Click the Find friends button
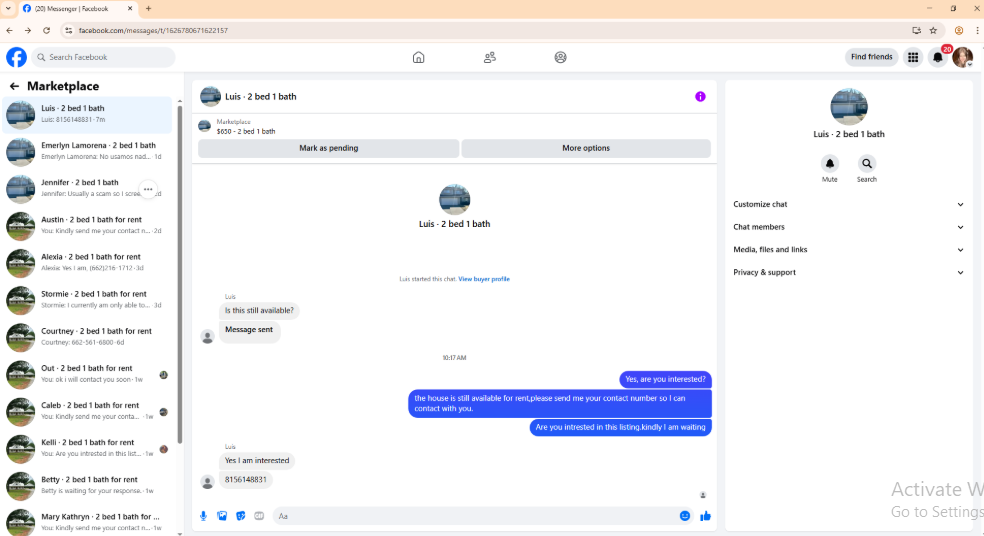This screenshot has width=984, height=536. pyautogui.click(x=872, y=57)
